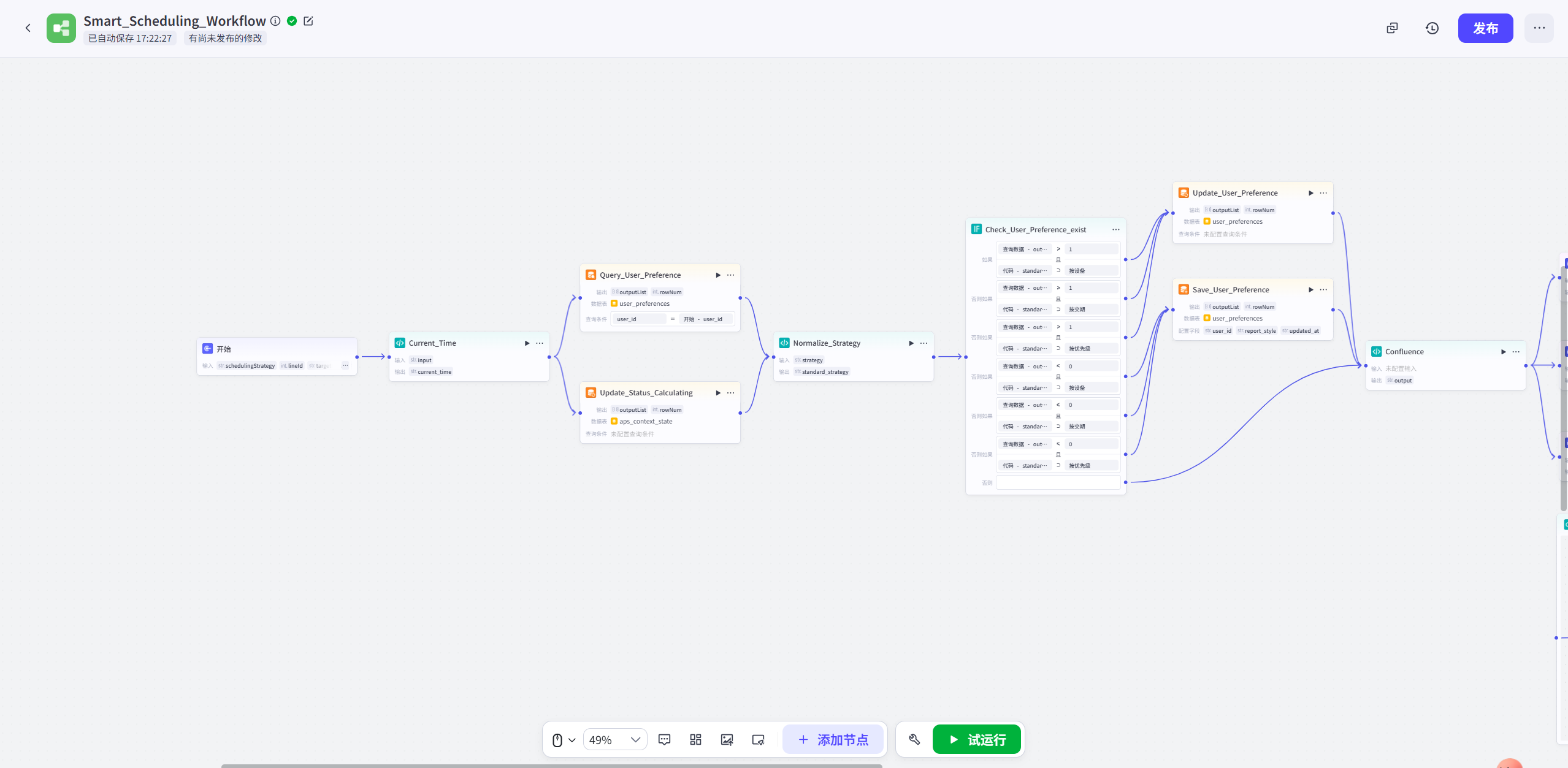Open Check_User_Preference_exist options menu
Image resolution: width=1568 pixels, height=768 pixels.
coord(1116,230)
